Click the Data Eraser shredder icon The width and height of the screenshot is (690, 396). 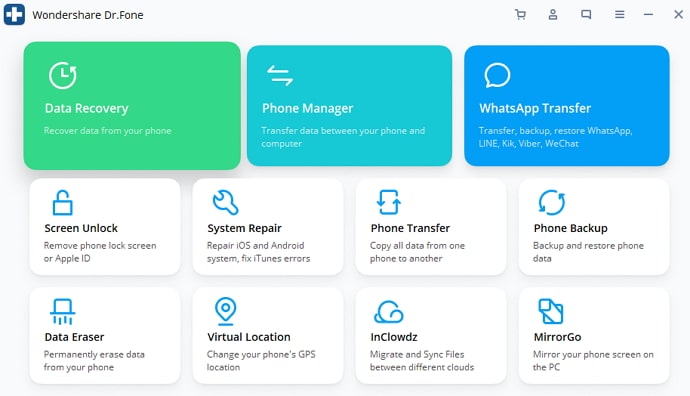[62, 312]
